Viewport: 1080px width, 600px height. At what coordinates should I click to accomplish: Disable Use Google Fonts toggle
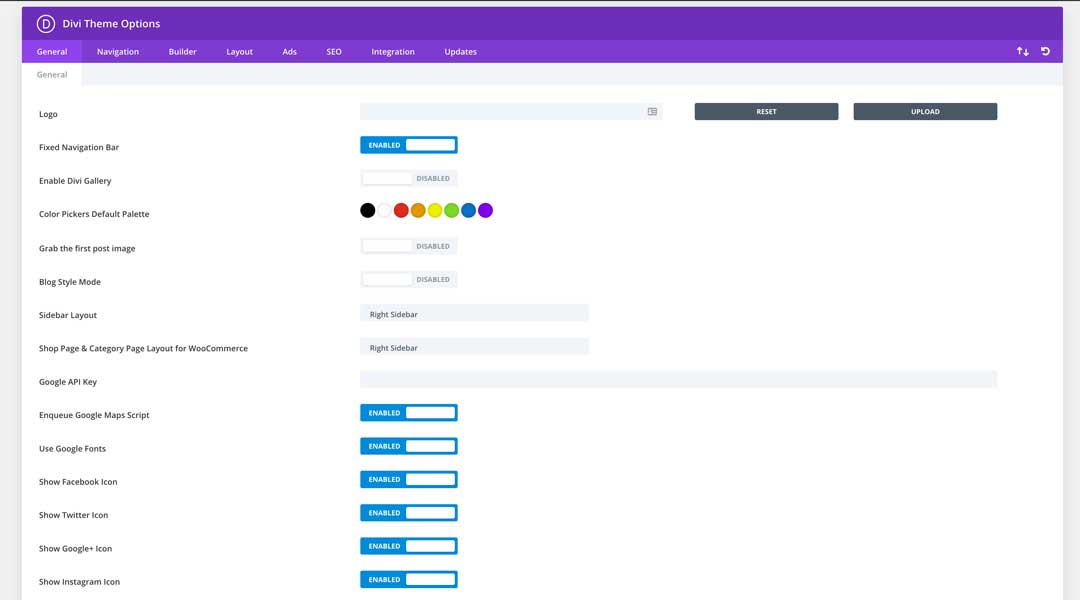(408, 446)
